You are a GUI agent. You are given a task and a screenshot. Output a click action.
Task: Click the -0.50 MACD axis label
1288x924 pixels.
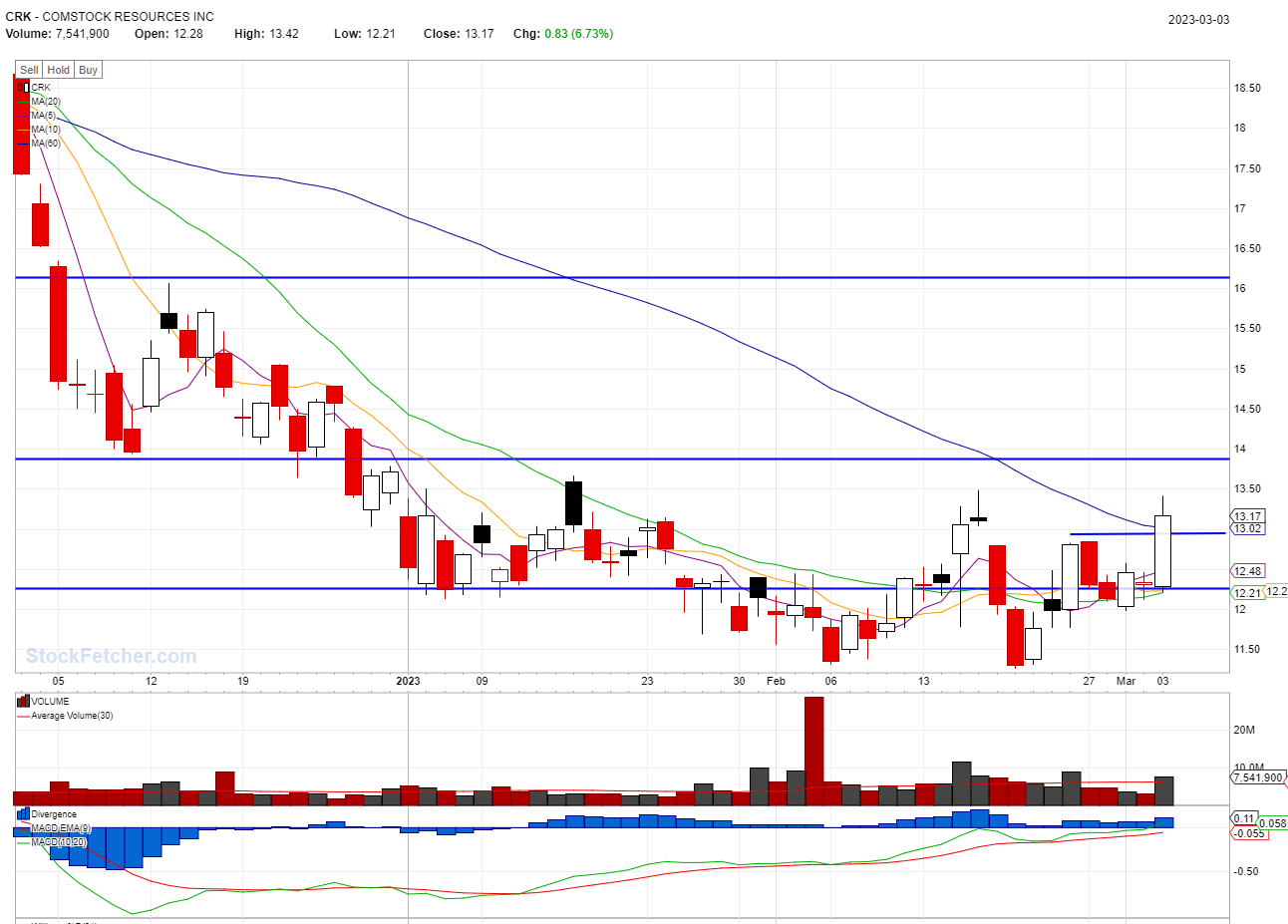point(1245,871)
